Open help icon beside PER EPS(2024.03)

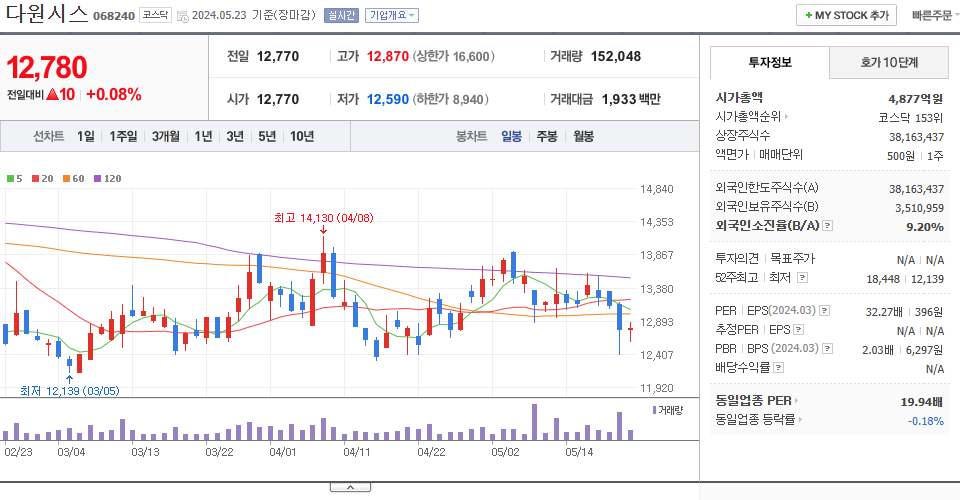click(x=825, y=311)
